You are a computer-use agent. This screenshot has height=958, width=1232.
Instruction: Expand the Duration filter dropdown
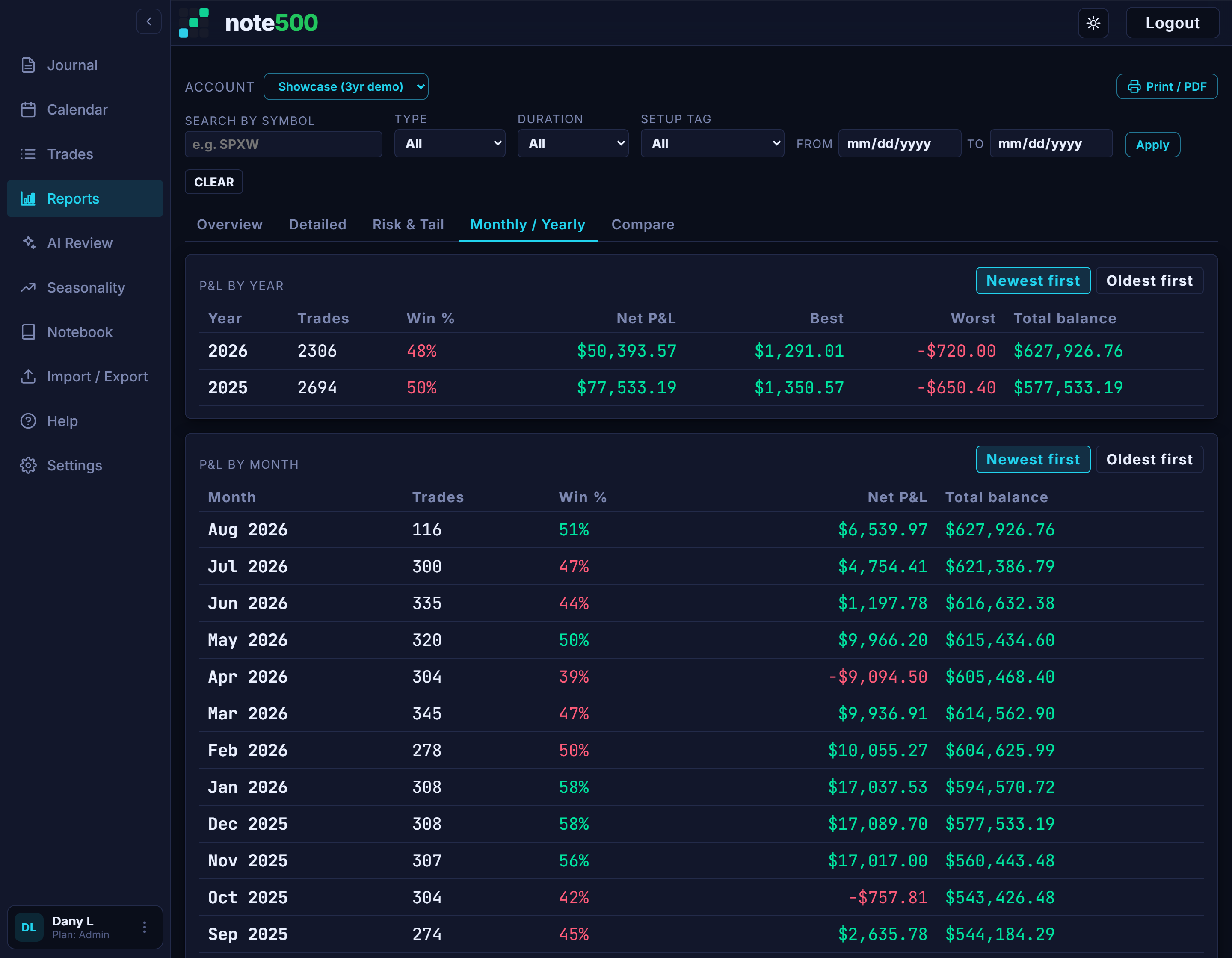pos(572,143)
